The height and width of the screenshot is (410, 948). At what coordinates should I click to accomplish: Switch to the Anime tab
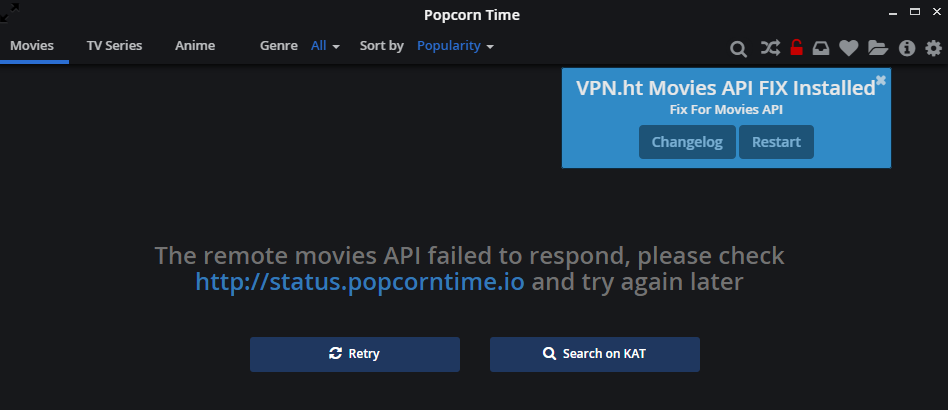(x=193, y=46)
